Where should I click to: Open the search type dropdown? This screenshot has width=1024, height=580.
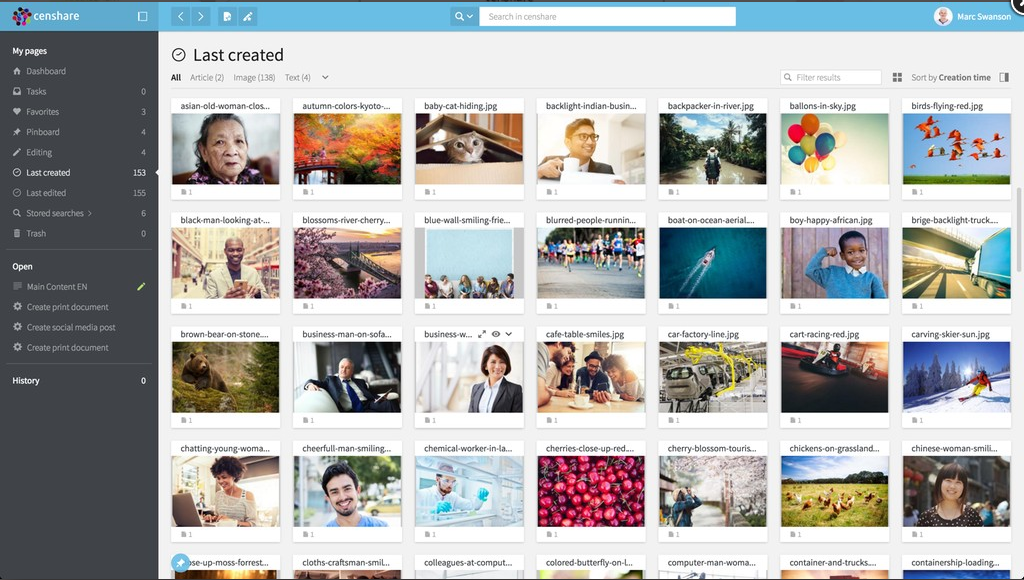(463, 16)
